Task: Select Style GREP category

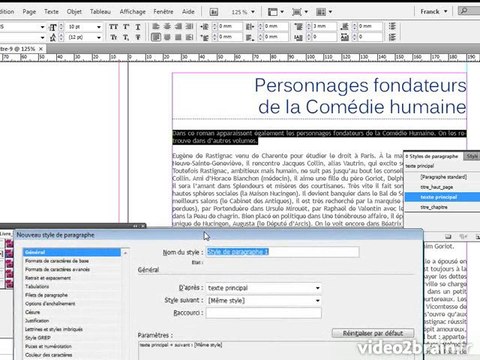Action: click(38, 338)
